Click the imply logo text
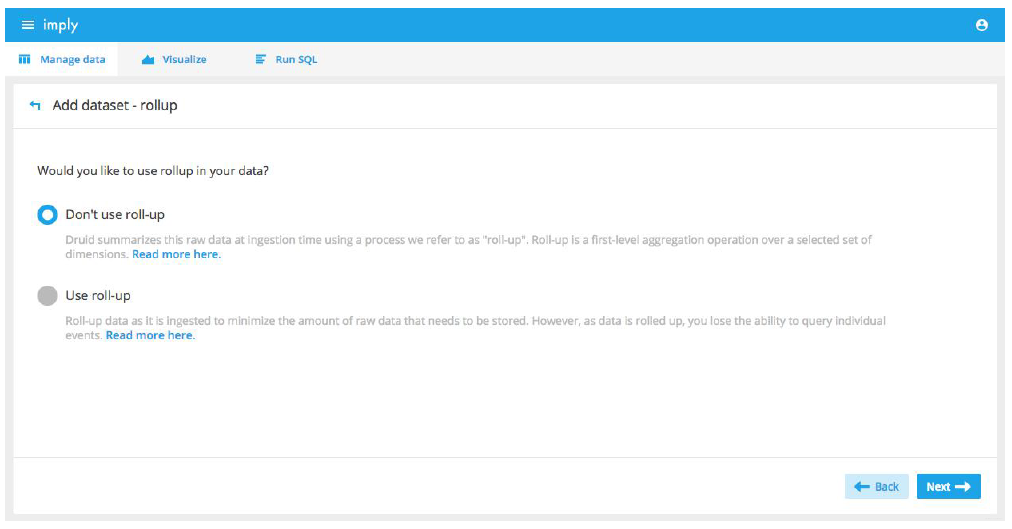The width and height of the screenshot is (1012, 529). [x=60, y=25]
